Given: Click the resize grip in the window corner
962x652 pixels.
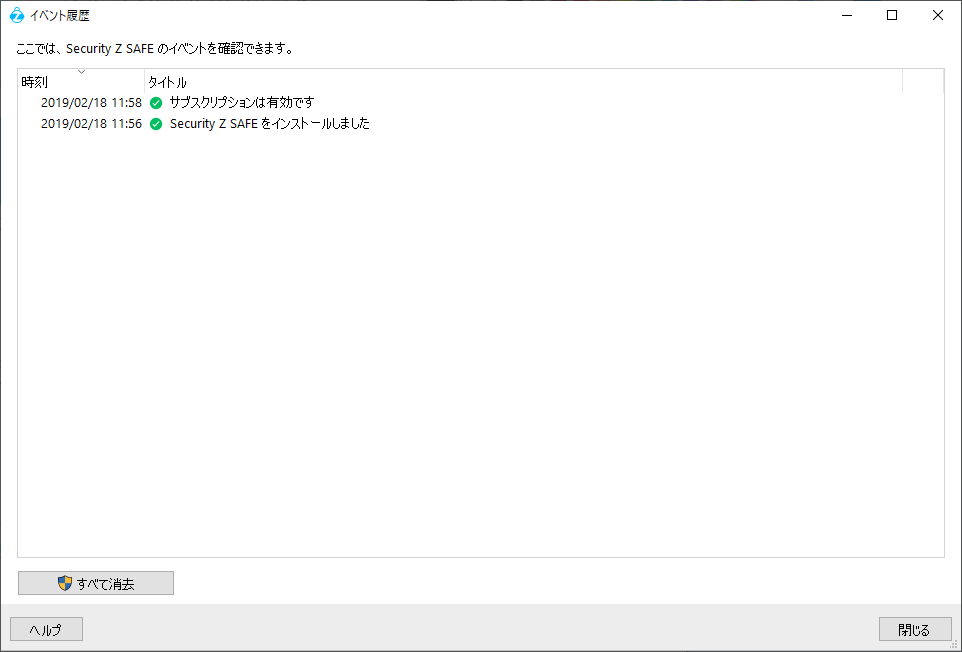Looking at the screenshot, I should tap(953, 643).
